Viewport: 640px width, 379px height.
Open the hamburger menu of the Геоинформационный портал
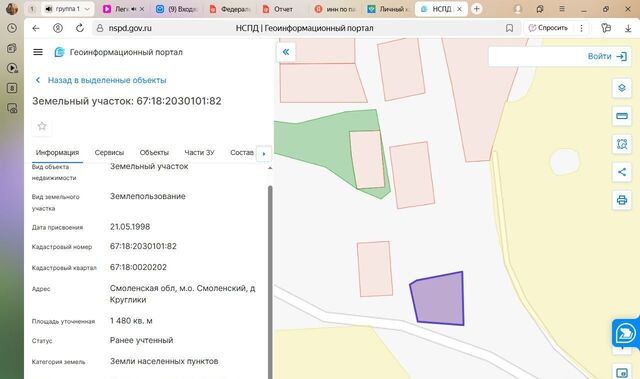click(38, 52)
